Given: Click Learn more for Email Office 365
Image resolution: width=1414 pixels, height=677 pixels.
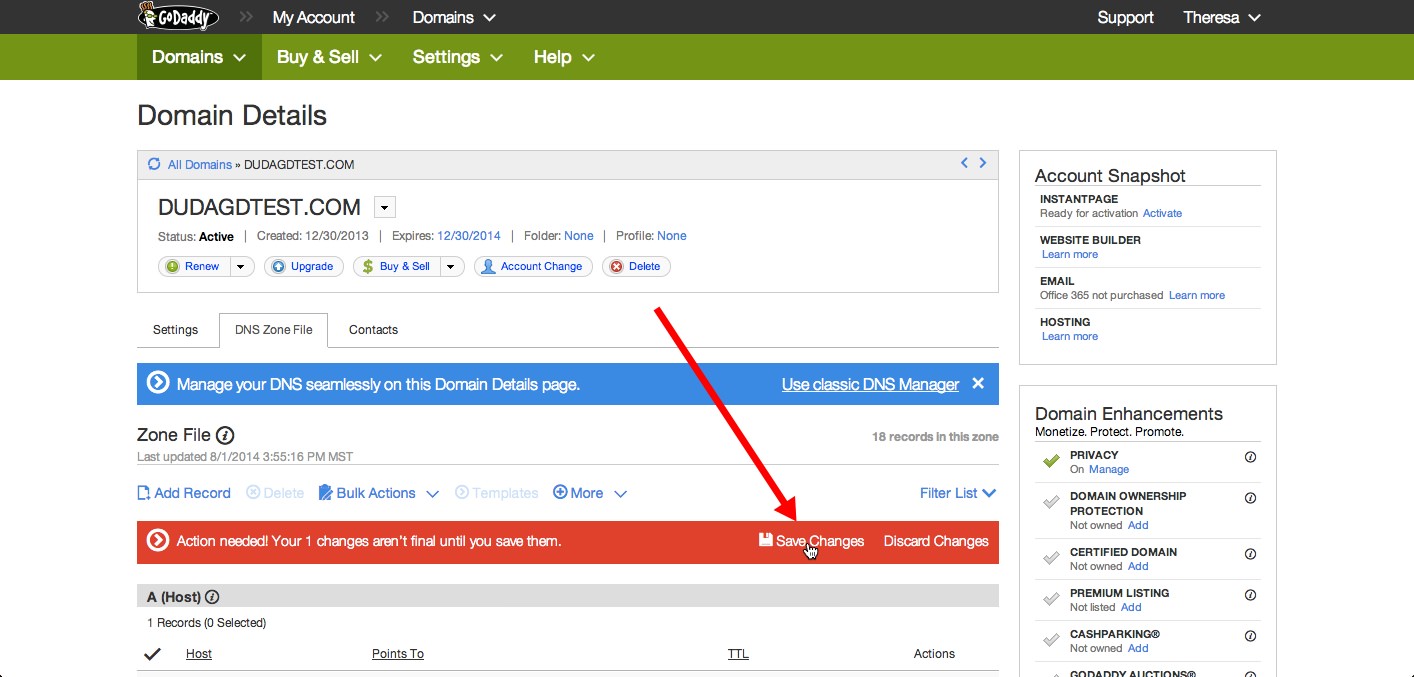Looking at the screenshot, I should click(1197, 295).
